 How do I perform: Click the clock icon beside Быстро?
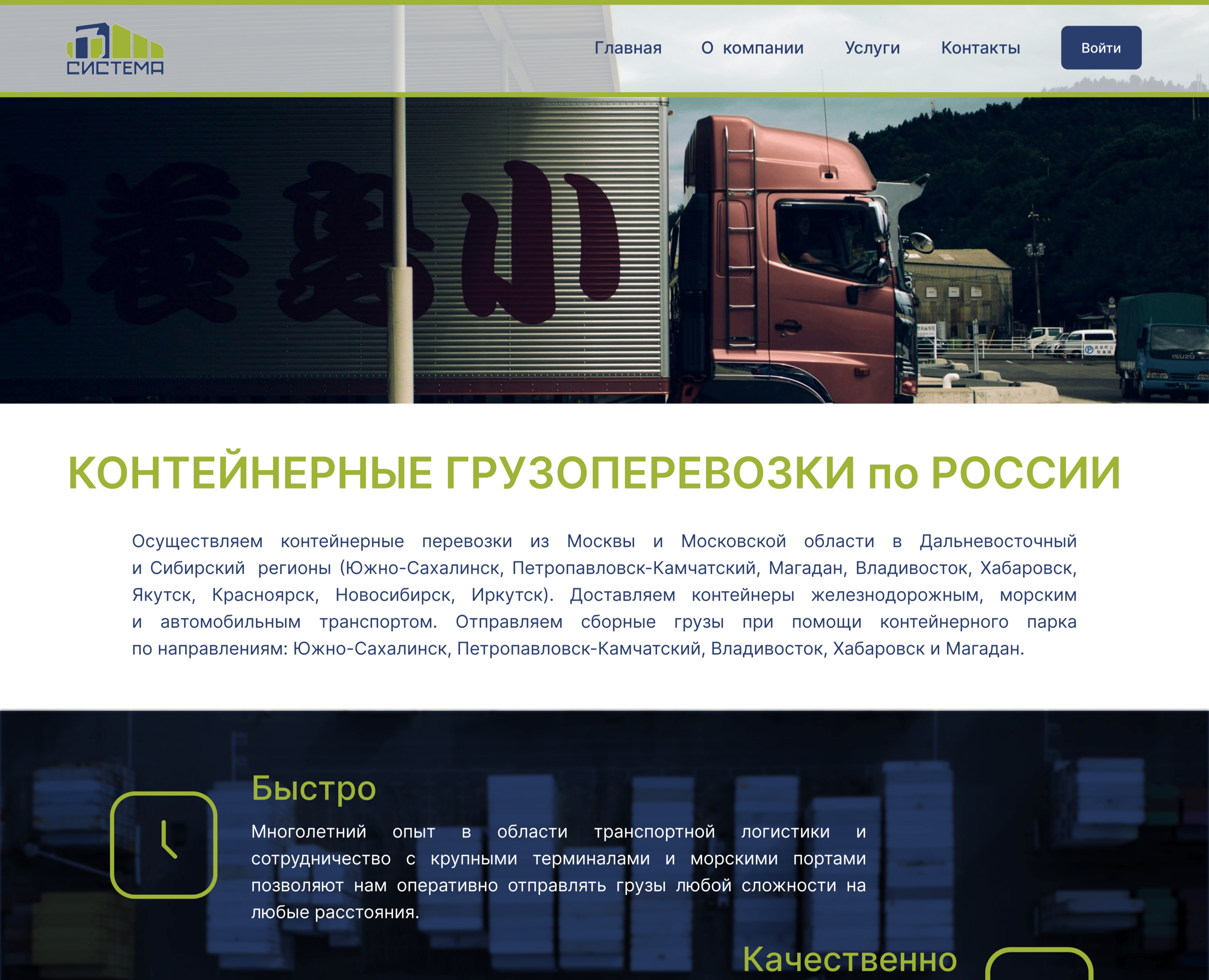[x=164, y=844]
